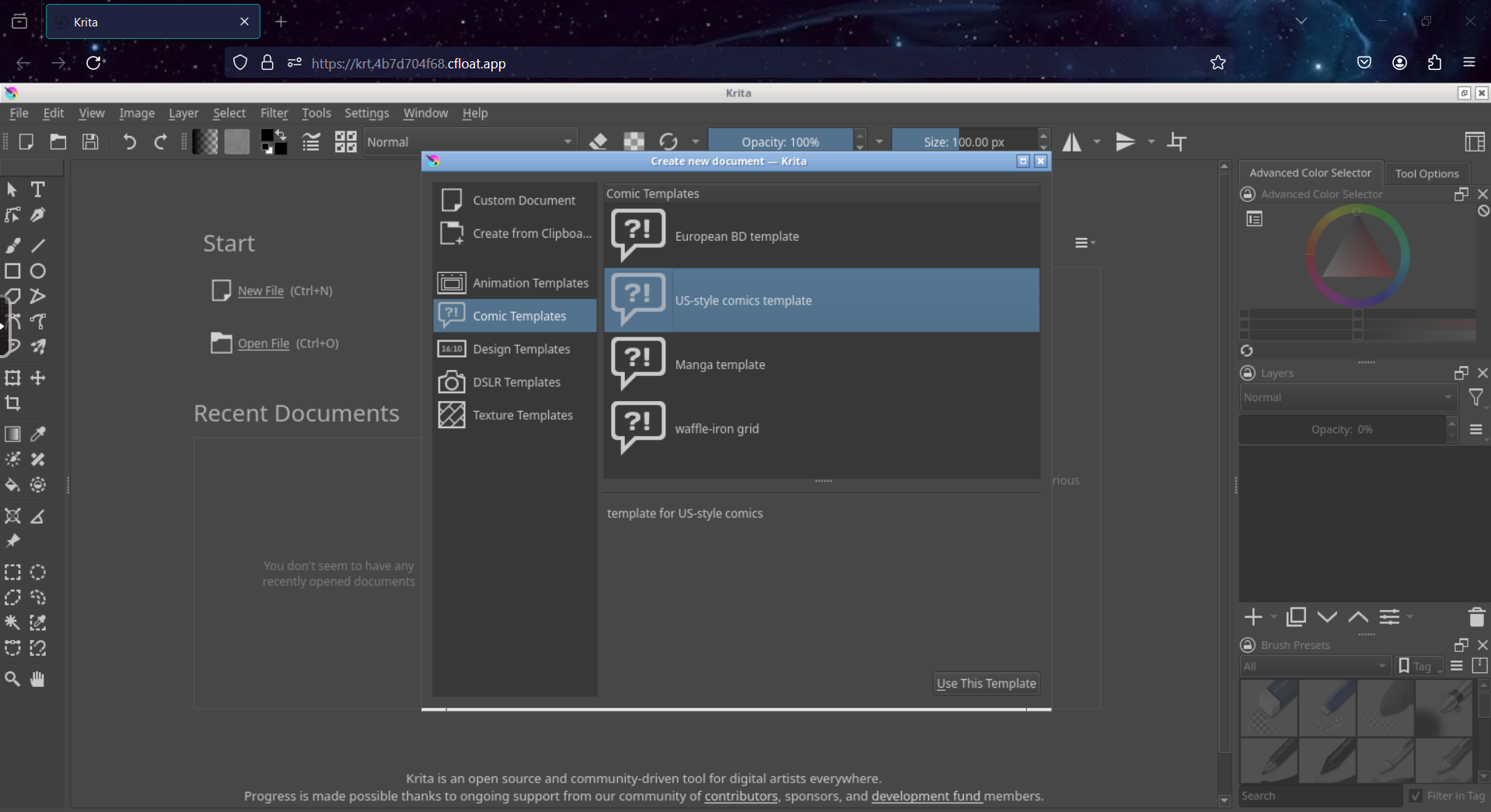The width and height of the screenshot is (1491, 812).
Task: Select the Gradient tool
Action: [12, 434]
